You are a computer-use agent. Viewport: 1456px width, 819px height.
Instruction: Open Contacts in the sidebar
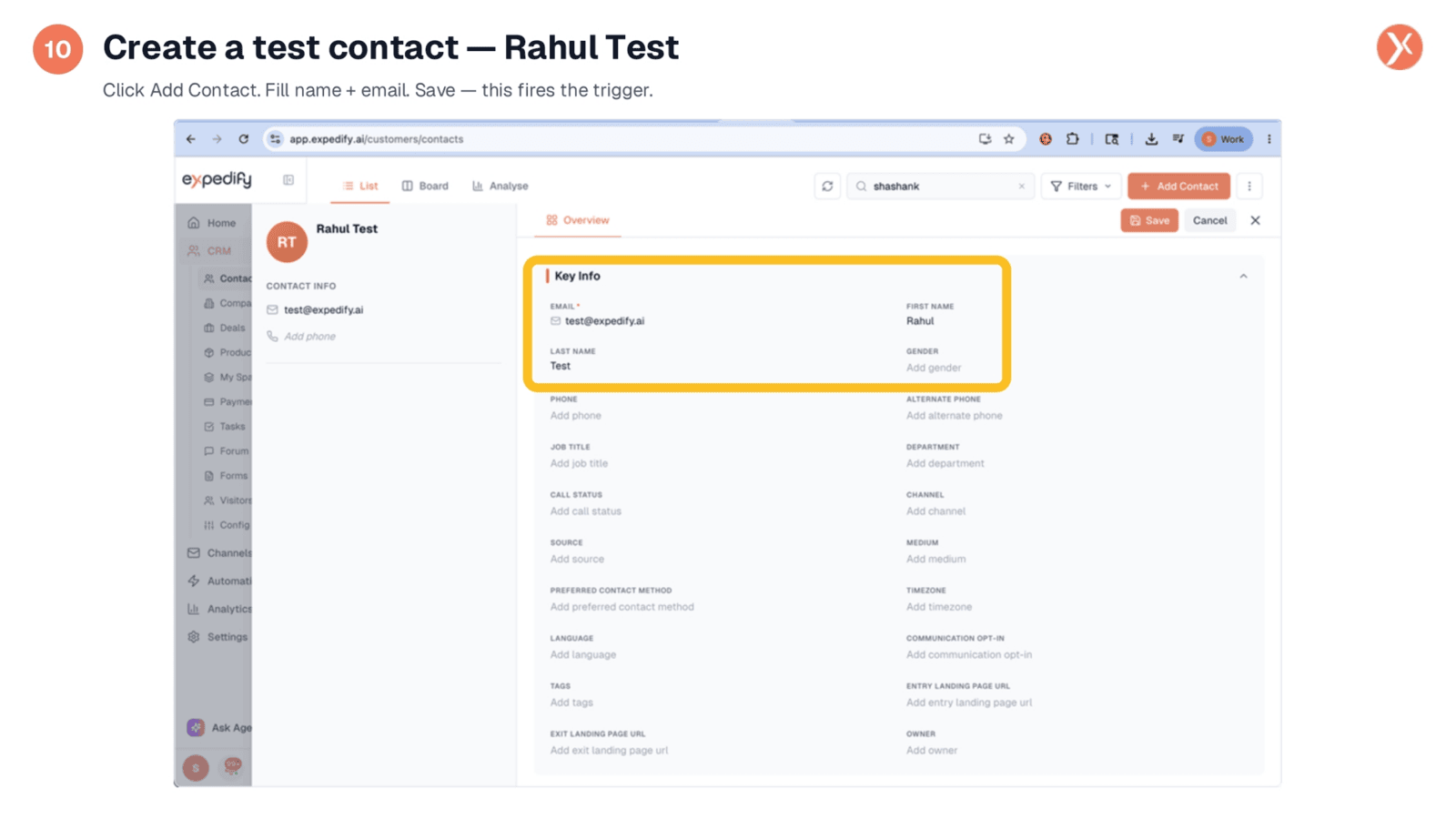[x=227, y=278]
